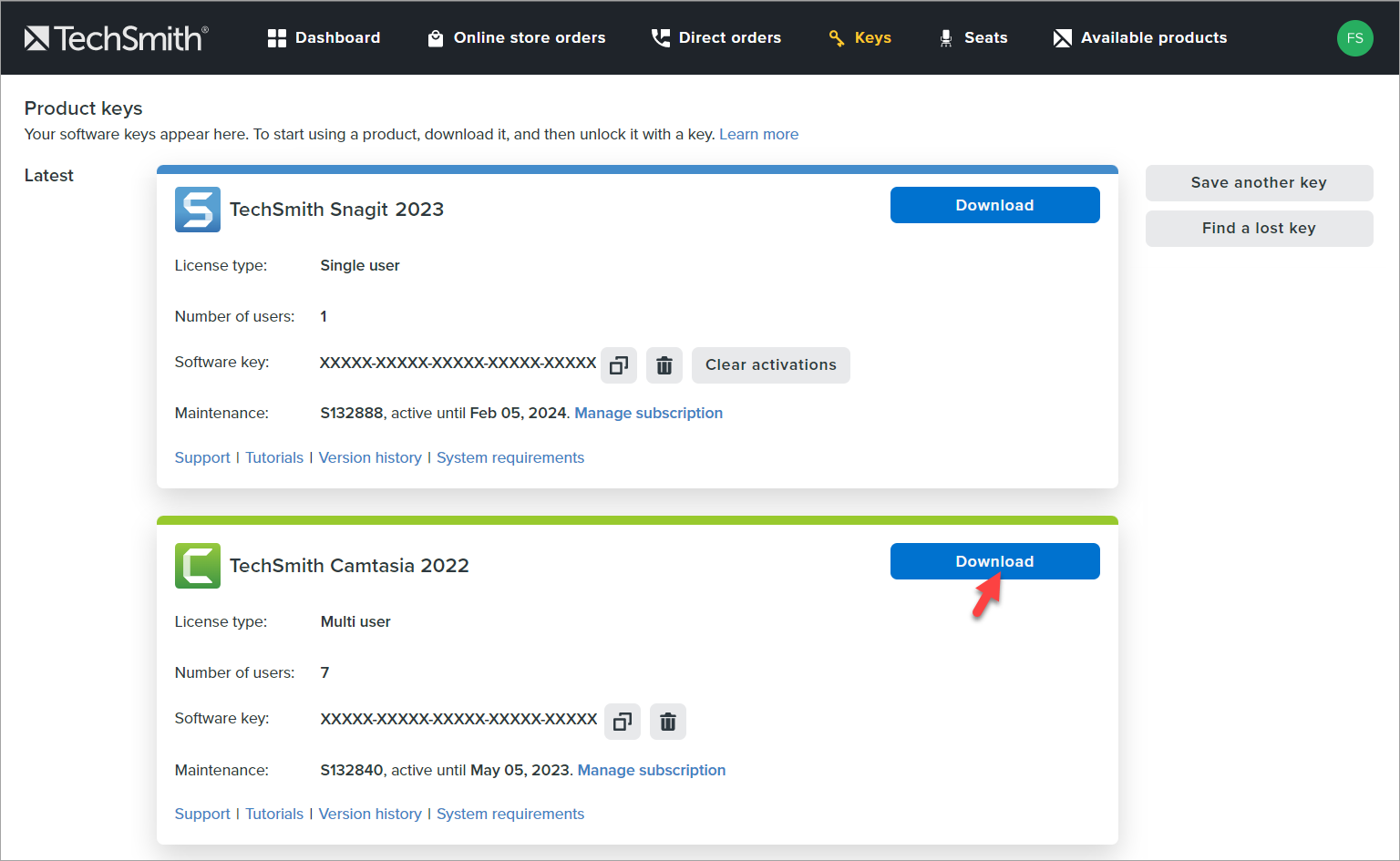Click the TechSmith Snagit product thumbnail

197,210
